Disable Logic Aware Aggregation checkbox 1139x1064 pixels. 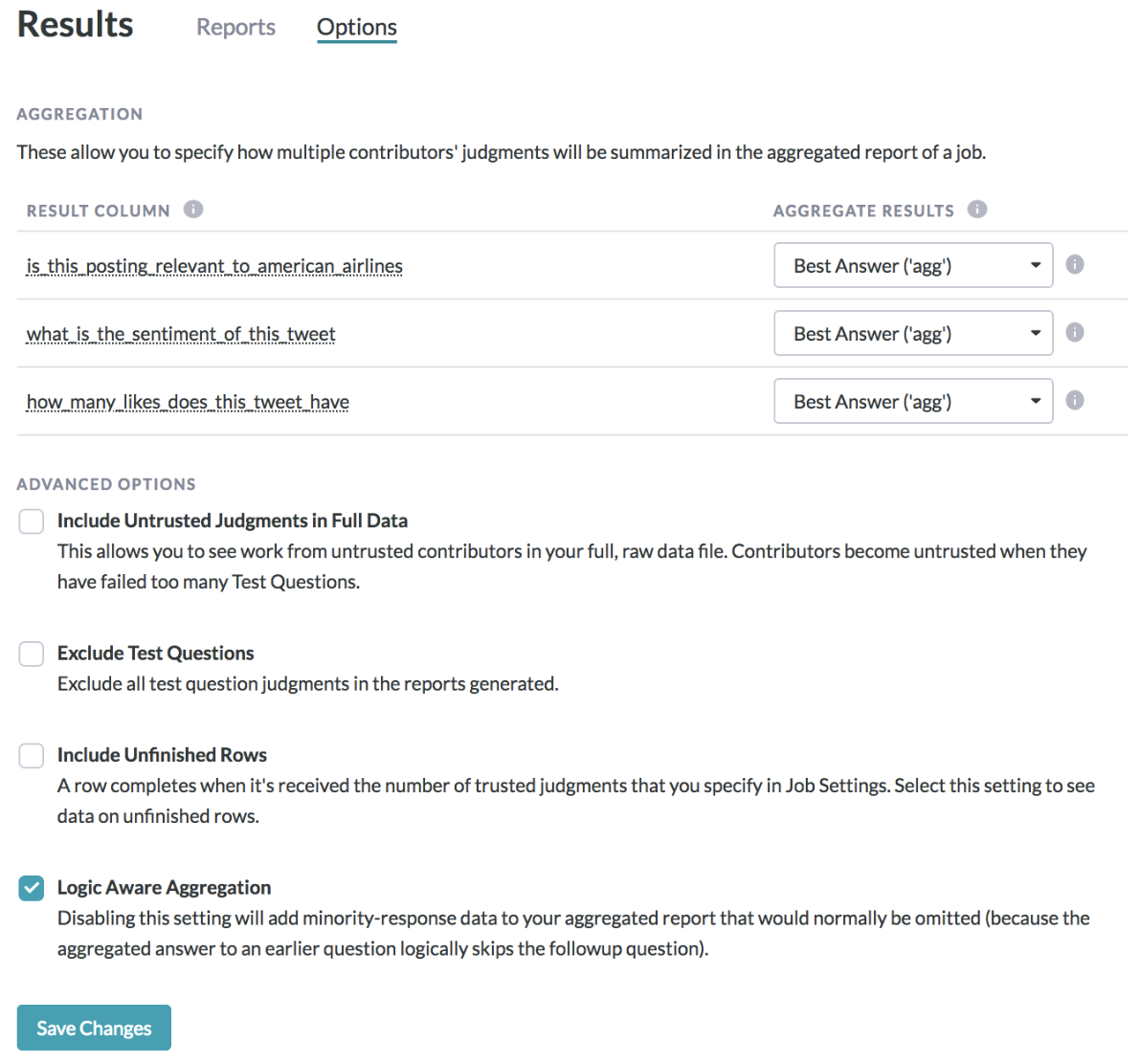[32, 888]
